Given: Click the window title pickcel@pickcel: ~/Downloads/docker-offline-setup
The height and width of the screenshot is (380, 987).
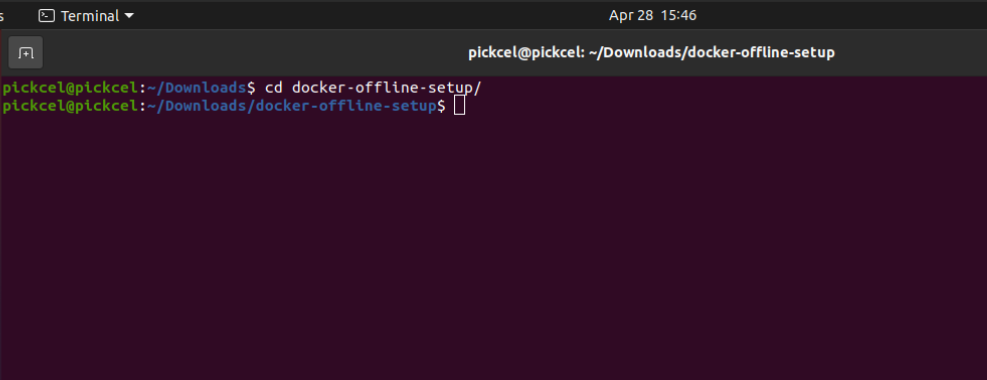Looking at the screenshot, I should [651, 53].
